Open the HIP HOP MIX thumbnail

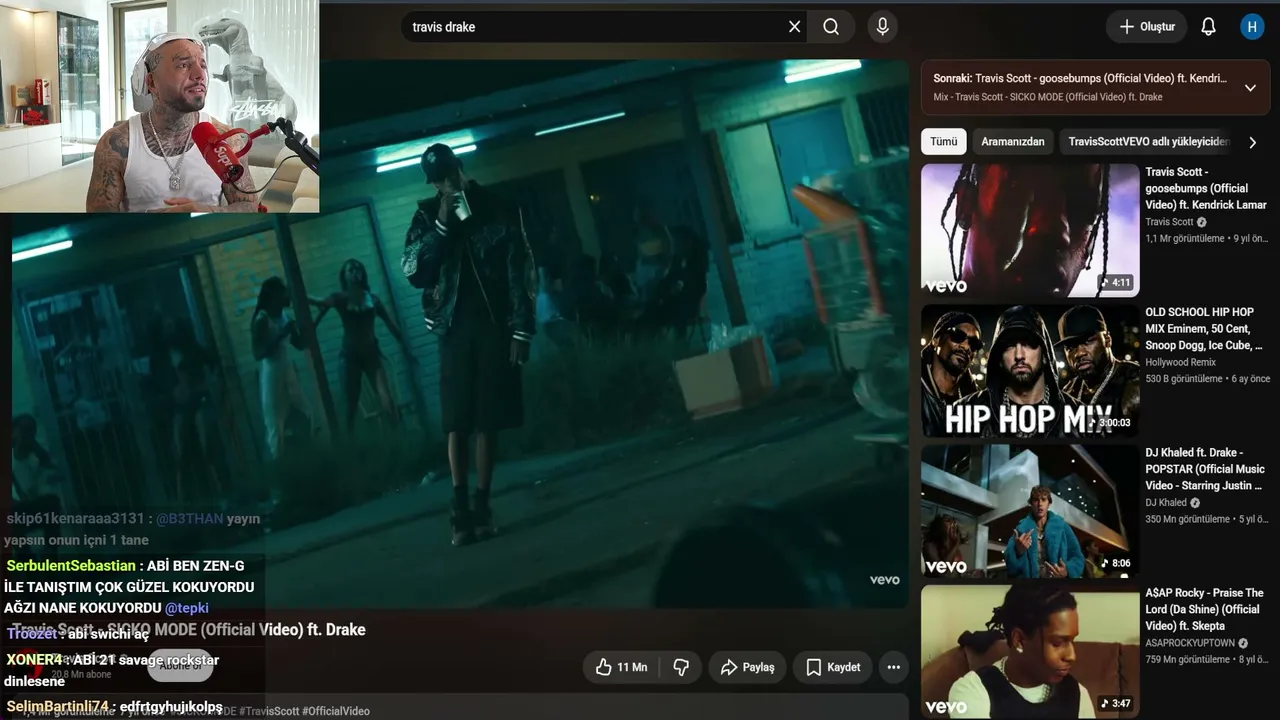pyautogui.click(x=1030, y=371)
